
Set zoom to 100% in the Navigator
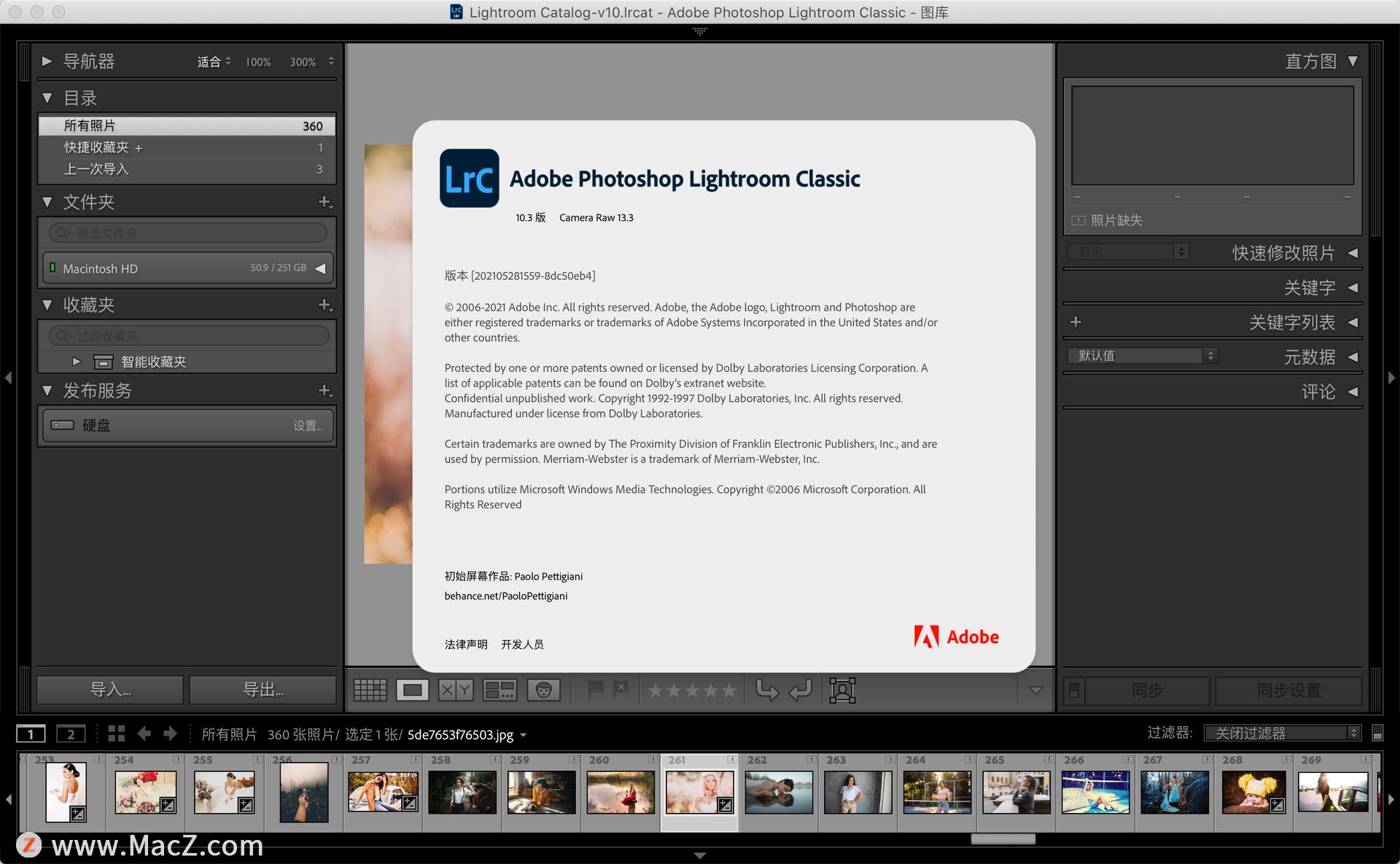[x=257, y=62]
